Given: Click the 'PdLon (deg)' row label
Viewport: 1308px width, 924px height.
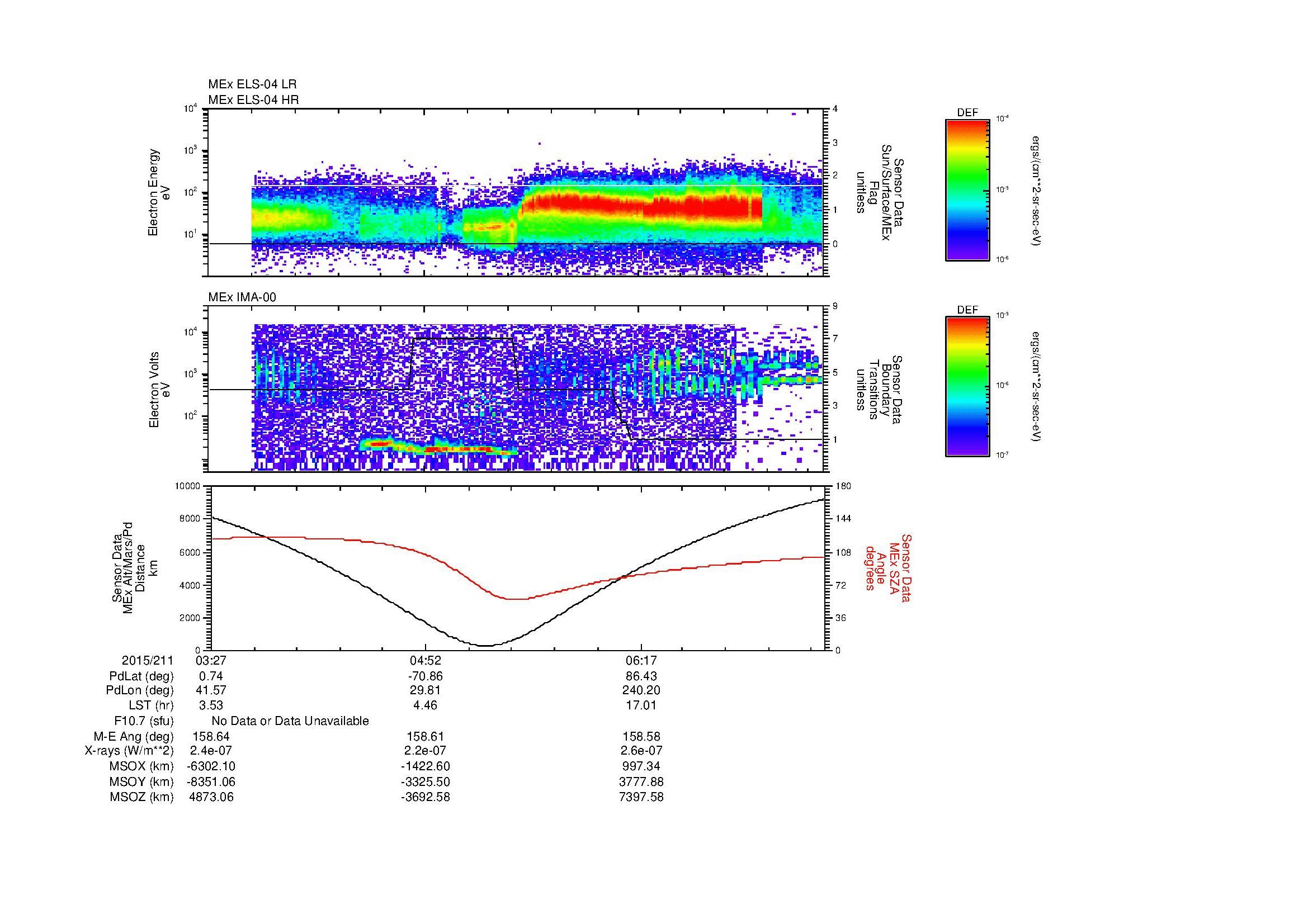Looking at the screenshot, I should (140, 690).
